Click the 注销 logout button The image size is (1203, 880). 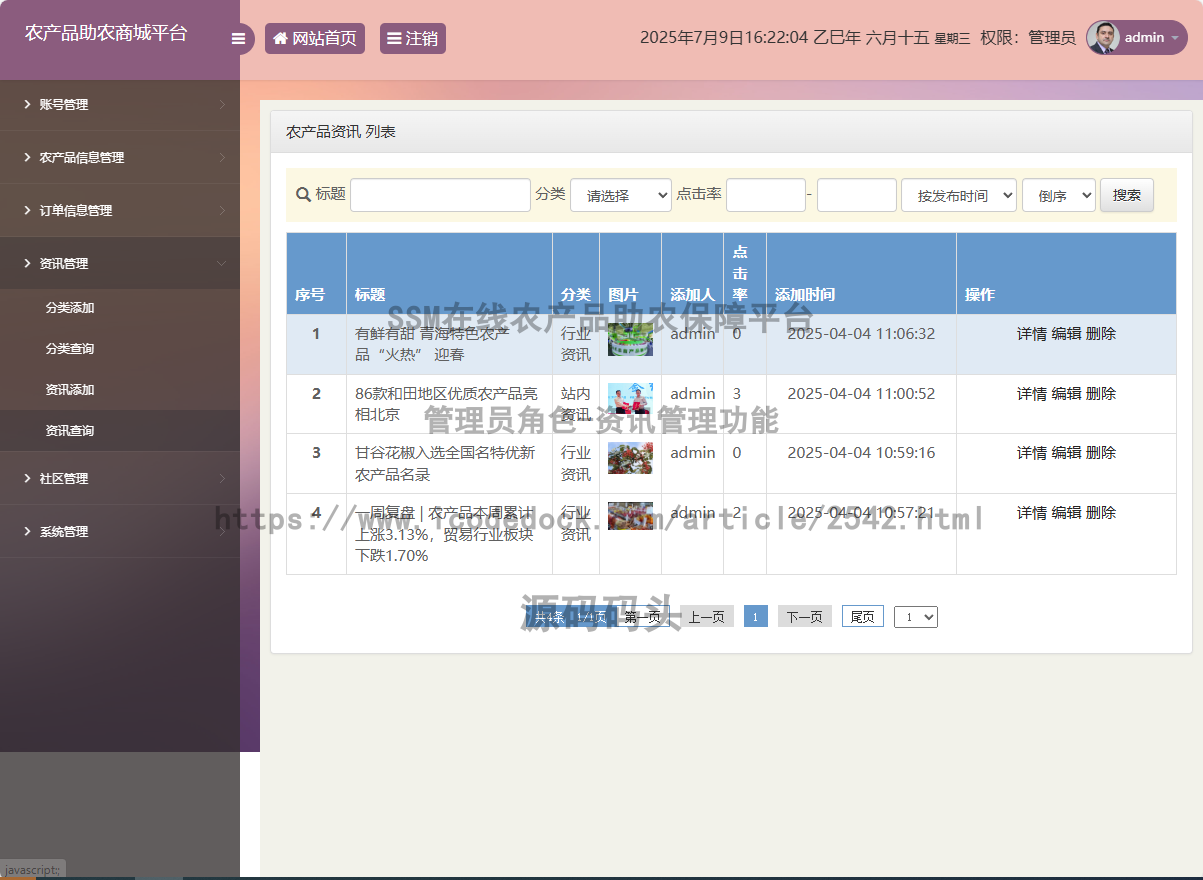pyautogui.click(x=413, y=39)
